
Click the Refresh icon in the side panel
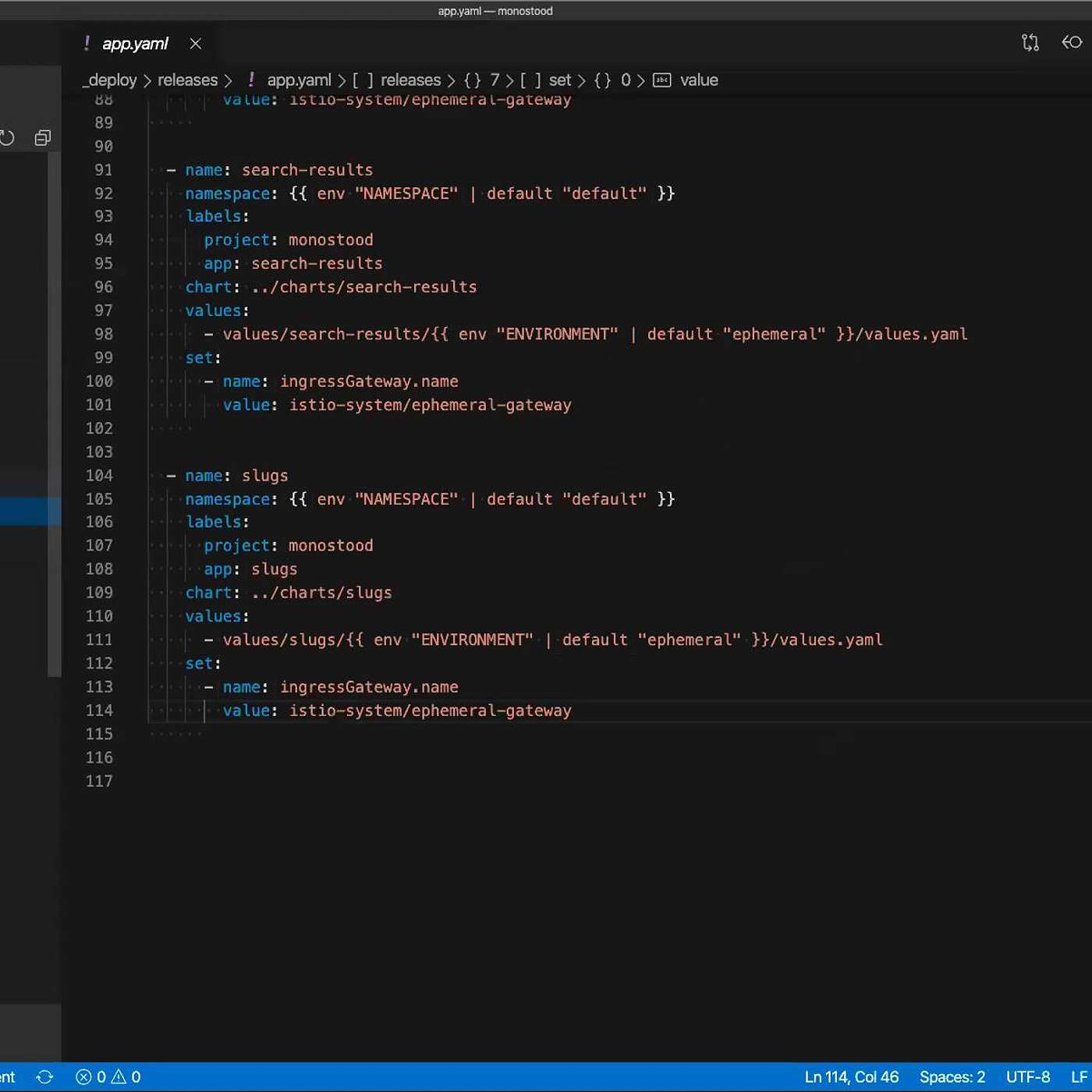7,138
